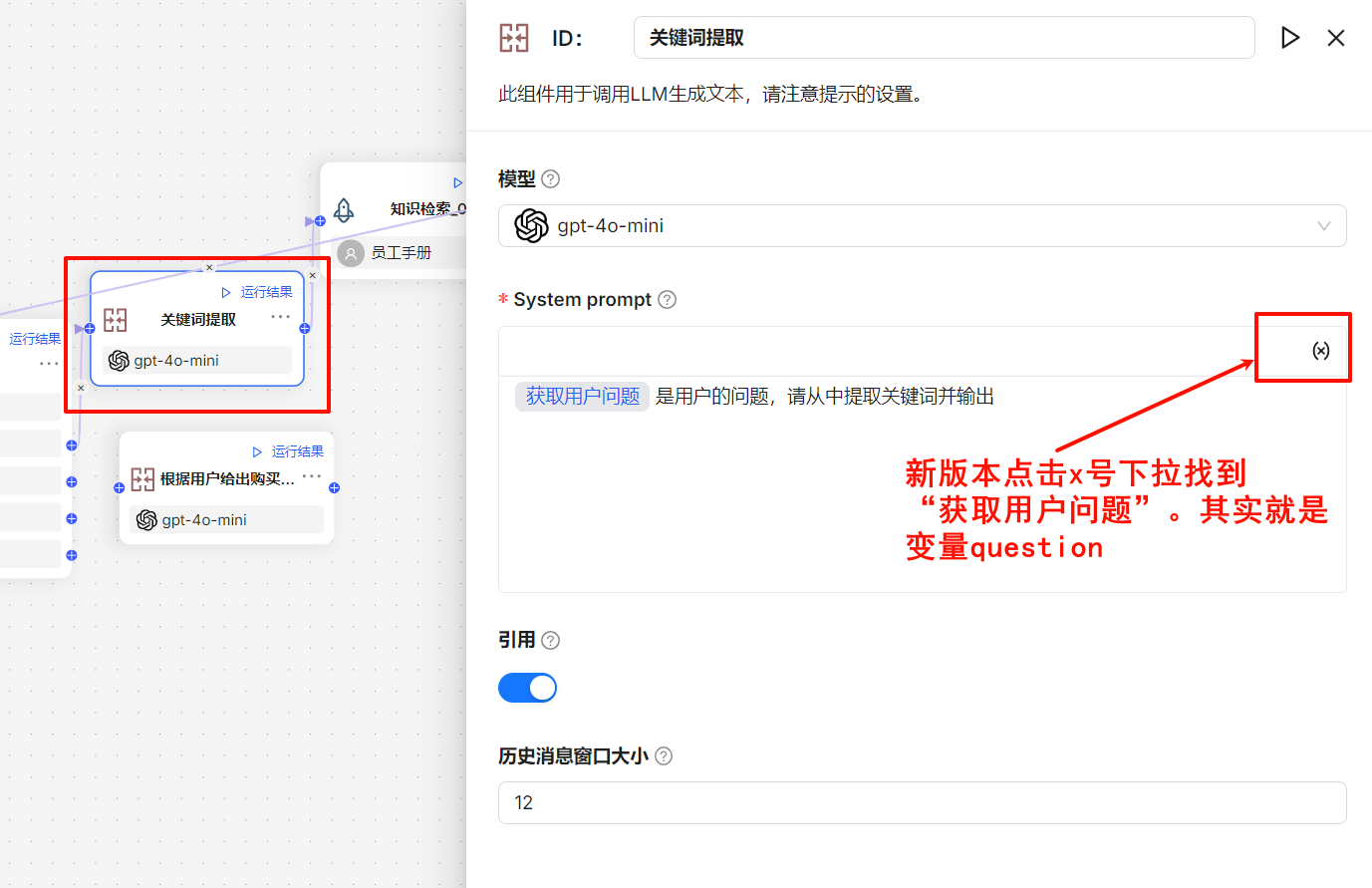
Task: Click the 根据用户给出购买 node icon
Action: tap(142, 479)
